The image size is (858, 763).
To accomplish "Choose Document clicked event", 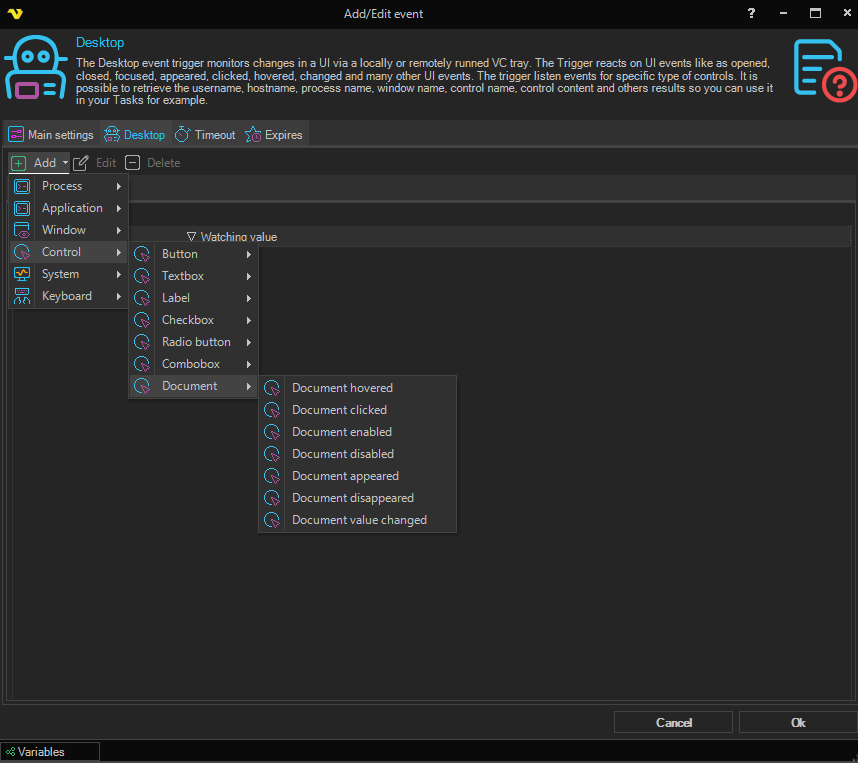I will pos(339,410).
